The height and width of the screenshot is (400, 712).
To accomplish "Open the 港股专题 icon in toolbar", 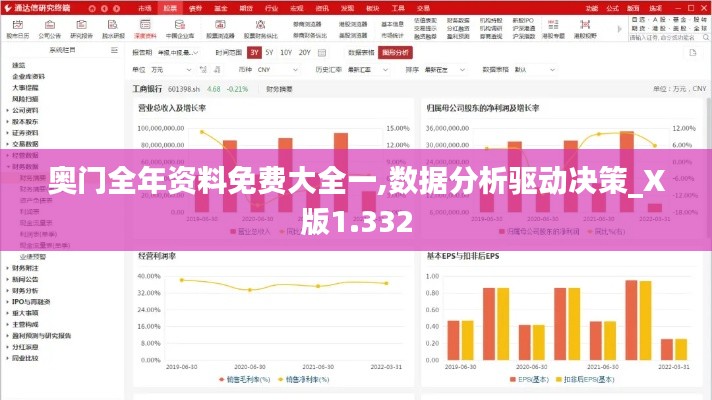I will [553, 29].
